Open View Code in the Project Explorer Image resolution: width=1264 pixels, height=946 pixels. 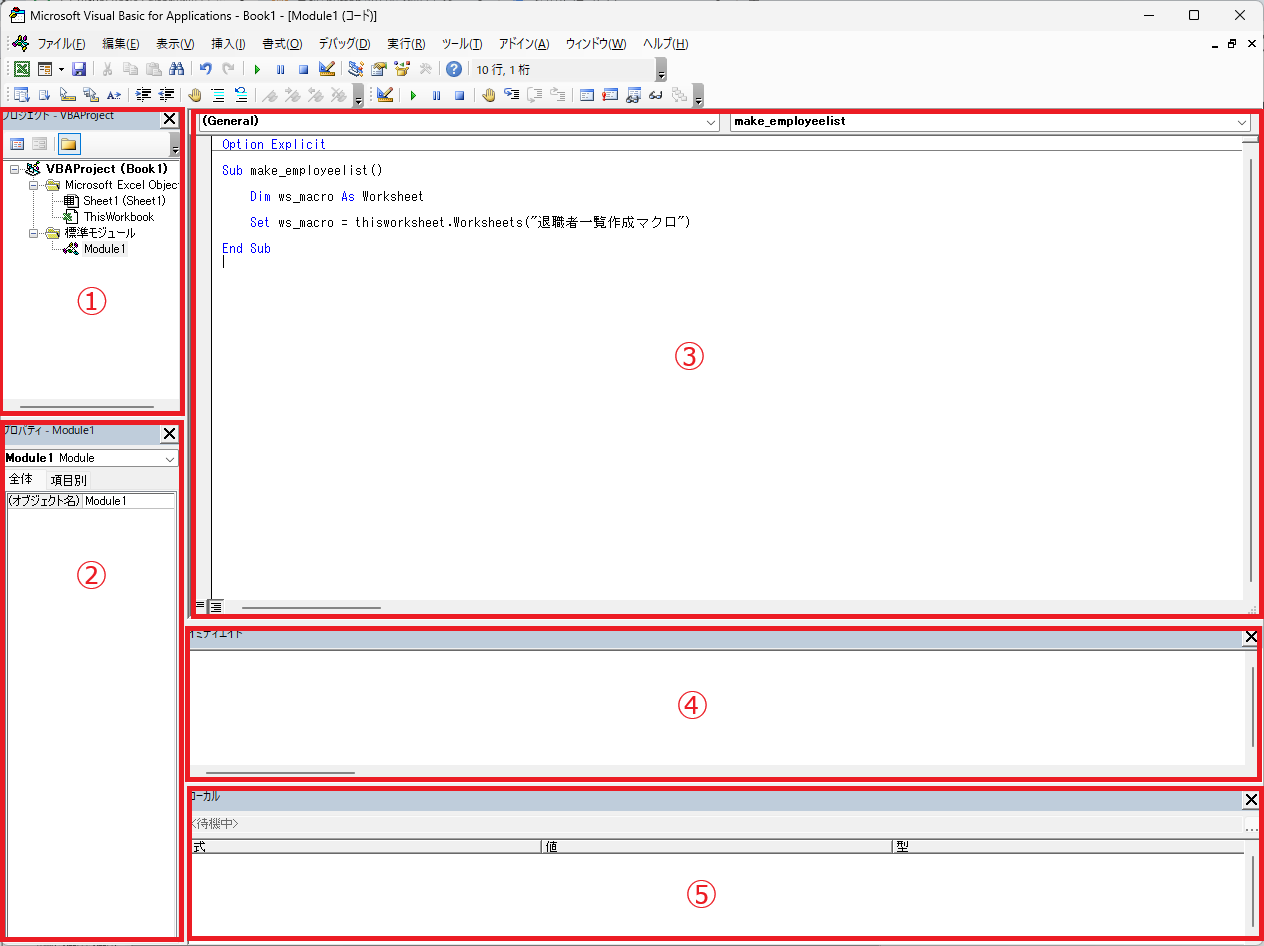(17, 143)
